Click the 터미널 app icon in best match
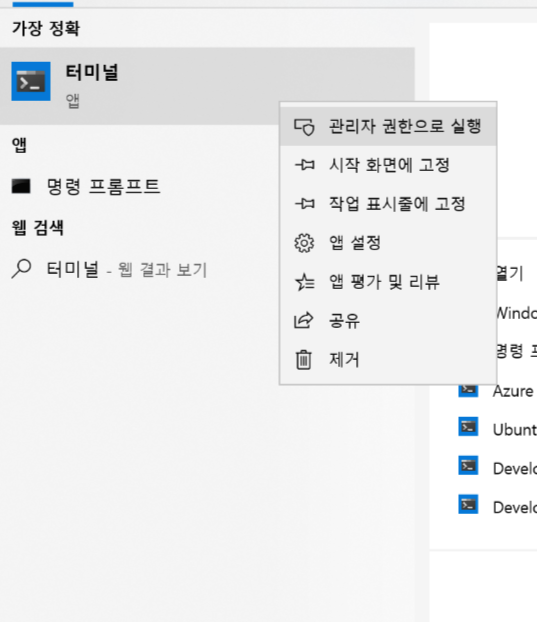 tap(31, 81)
